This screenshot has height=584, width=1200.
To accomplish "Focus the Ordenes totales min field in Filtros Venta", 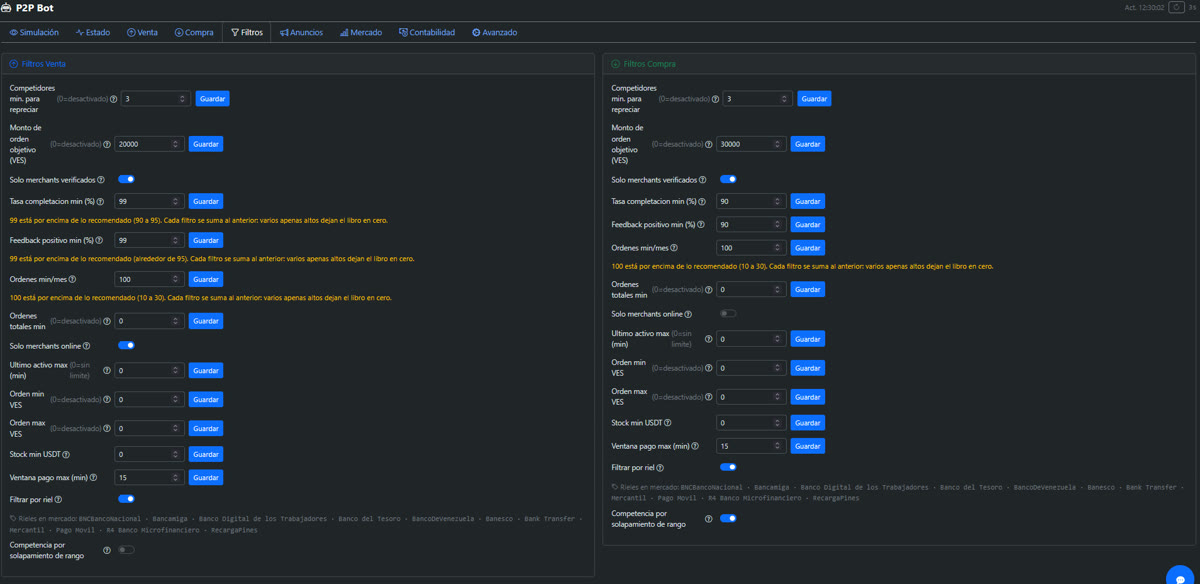I will click(x=150, y=321).
